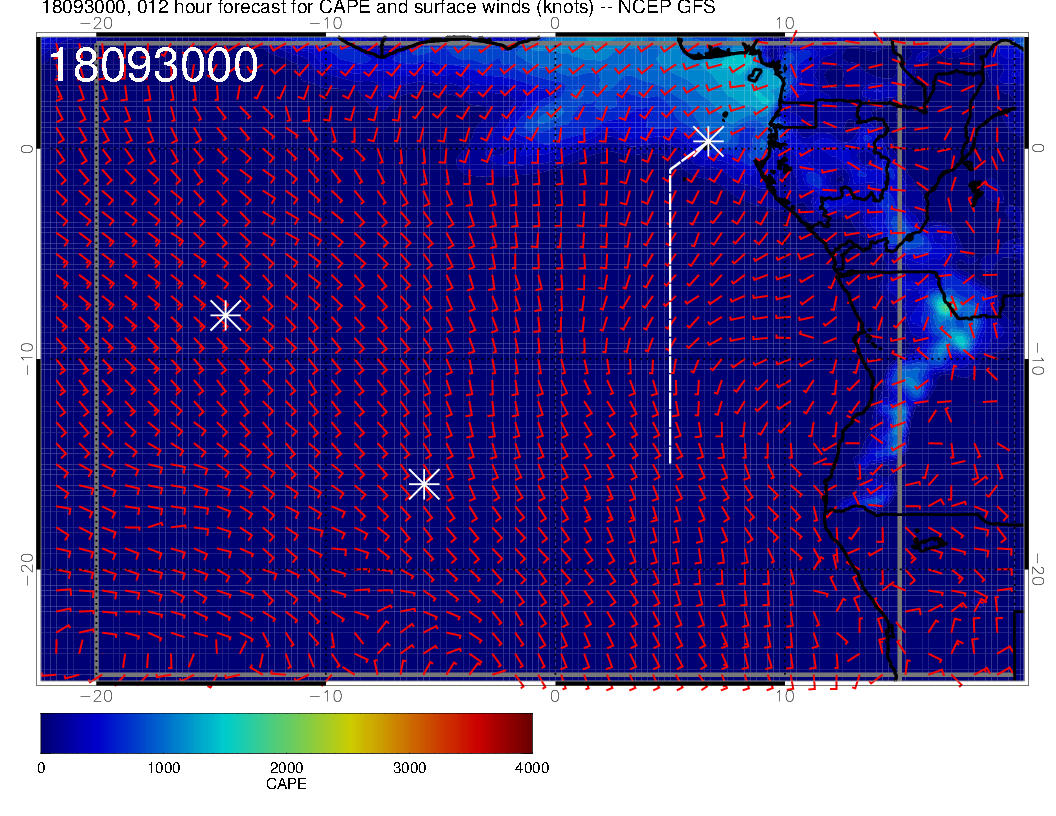Screen dimensions: 1056x816
Task: Click the left axis latitude label -10
Action: (x=26, y=359)
